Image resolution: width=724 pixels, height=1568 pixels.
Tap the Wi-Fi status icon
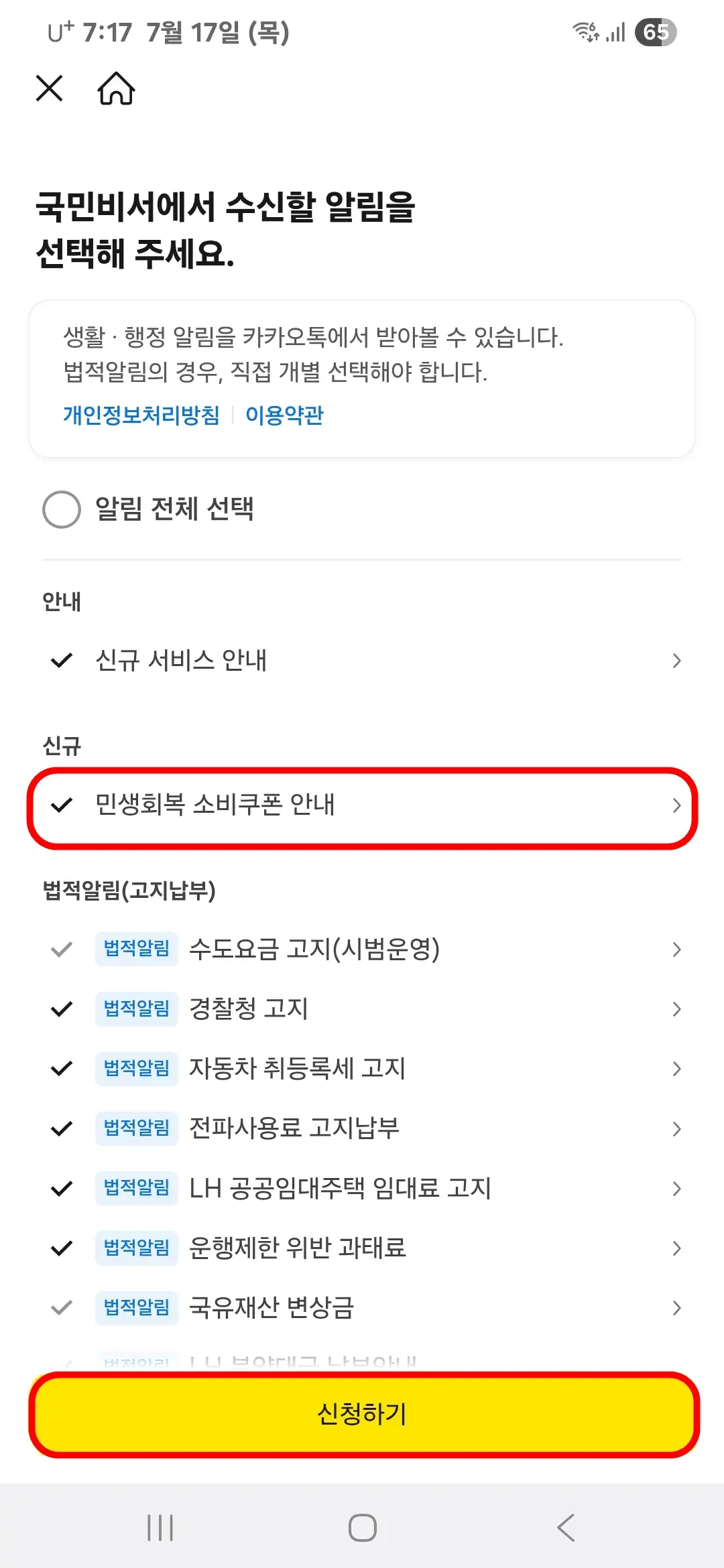click(x=585, y=31)
